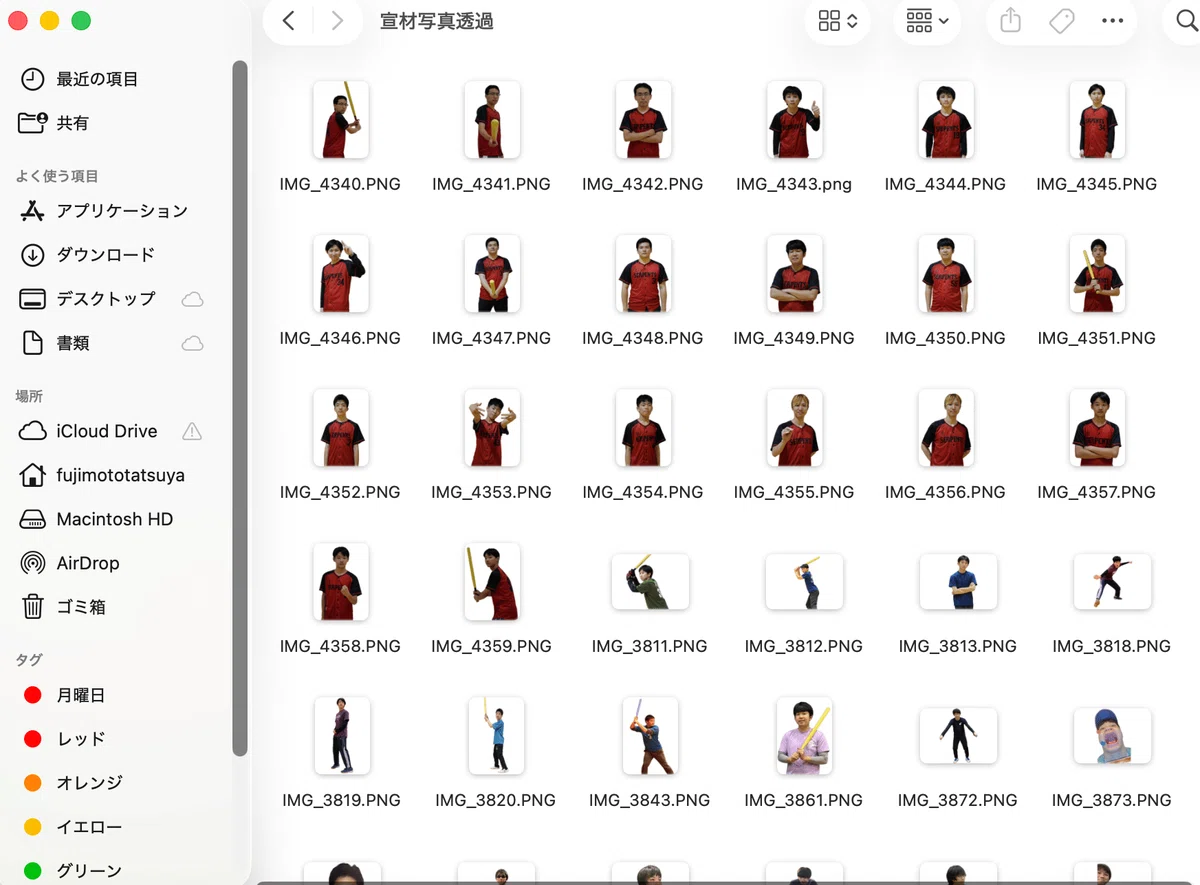Click the 宣材写真透過 folder title
The height and width of the screenshot is (885, 1200).
coord(437,21)
